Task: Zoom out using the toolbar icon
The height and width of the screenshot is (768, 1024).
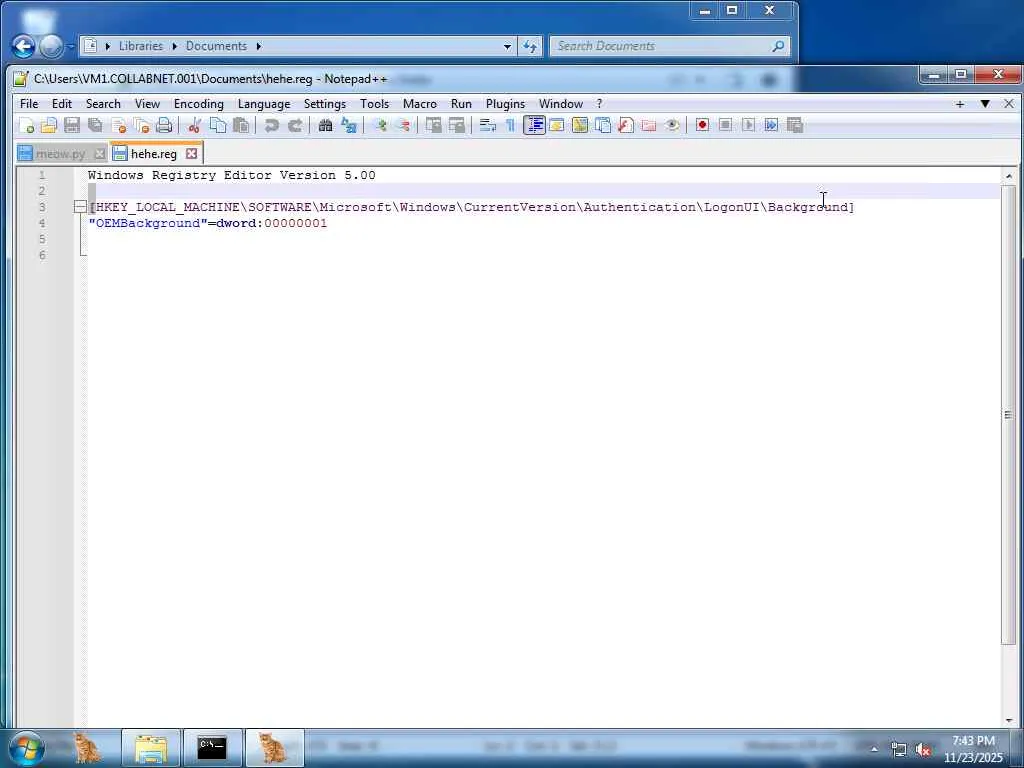Action: 403,125
